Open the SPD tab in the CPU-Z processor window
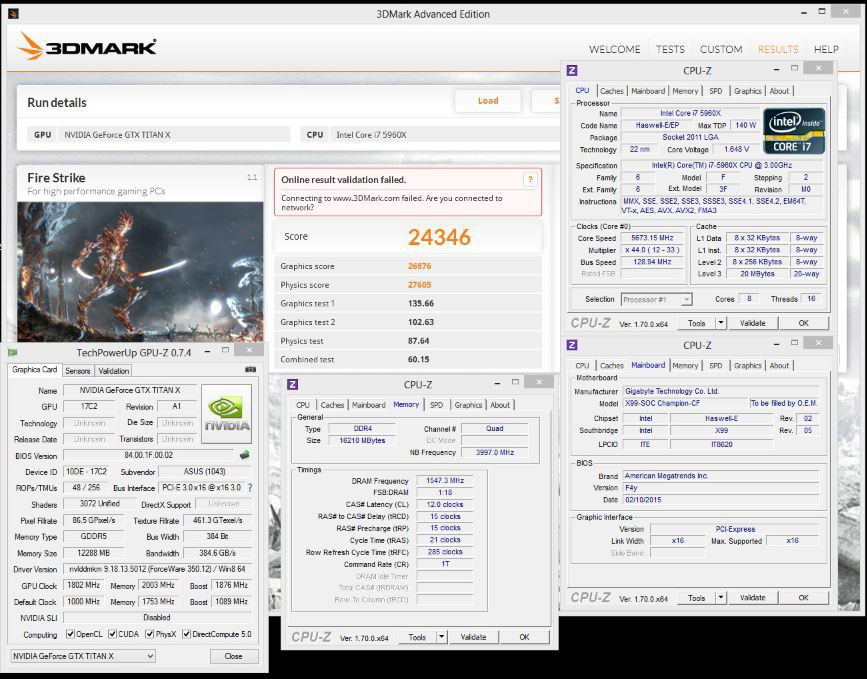The height and width of the screenshot is (679, 867). (715, 91)
